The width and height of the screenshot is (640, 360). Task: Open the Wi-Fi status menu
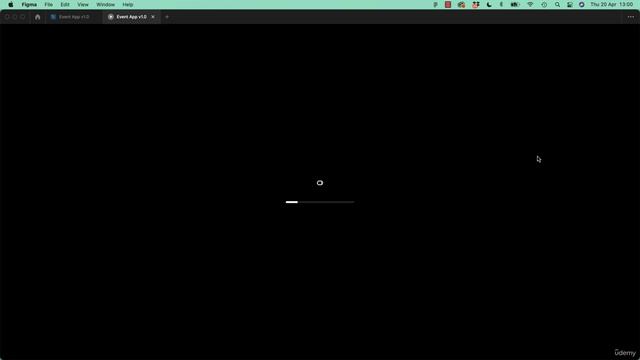[530, 4]
